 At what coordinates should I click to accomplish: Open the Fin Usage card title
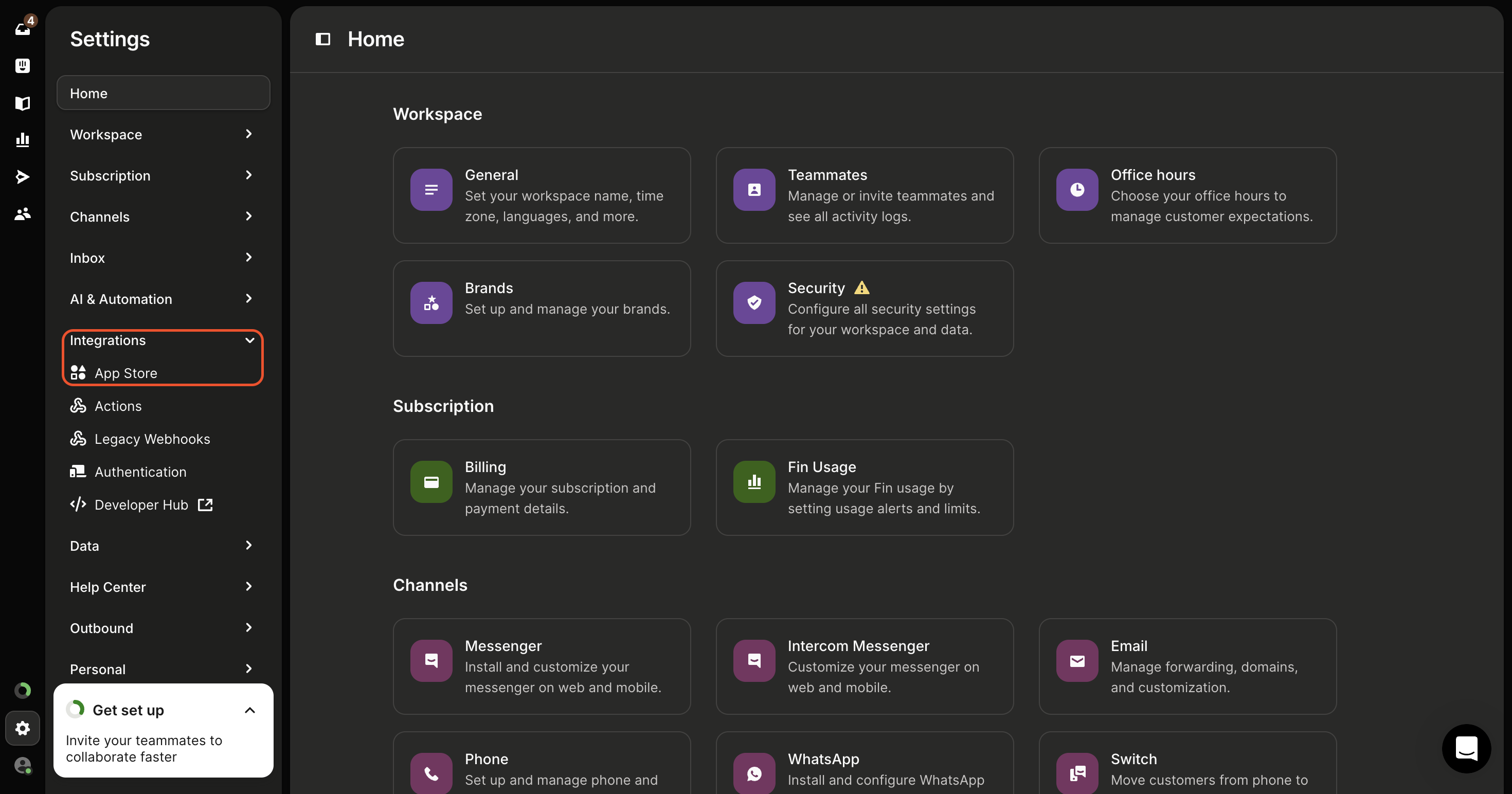point(822,467)
